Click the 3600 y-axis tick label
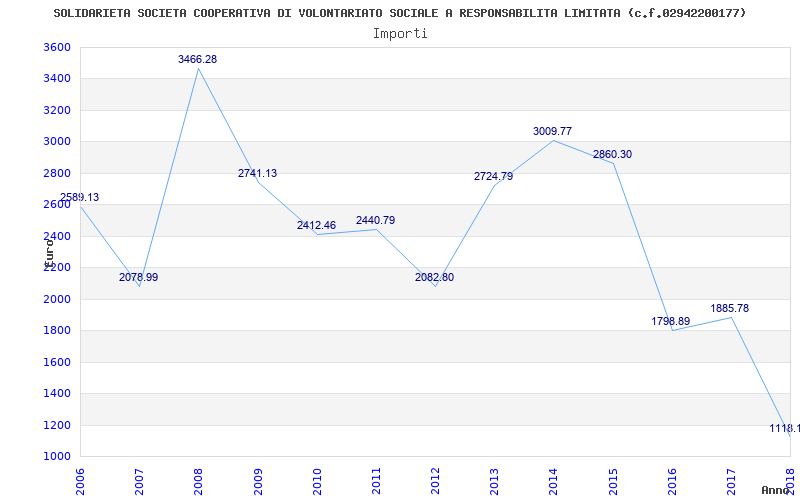This screenshot has height=500, width=800. coord(57,47)
